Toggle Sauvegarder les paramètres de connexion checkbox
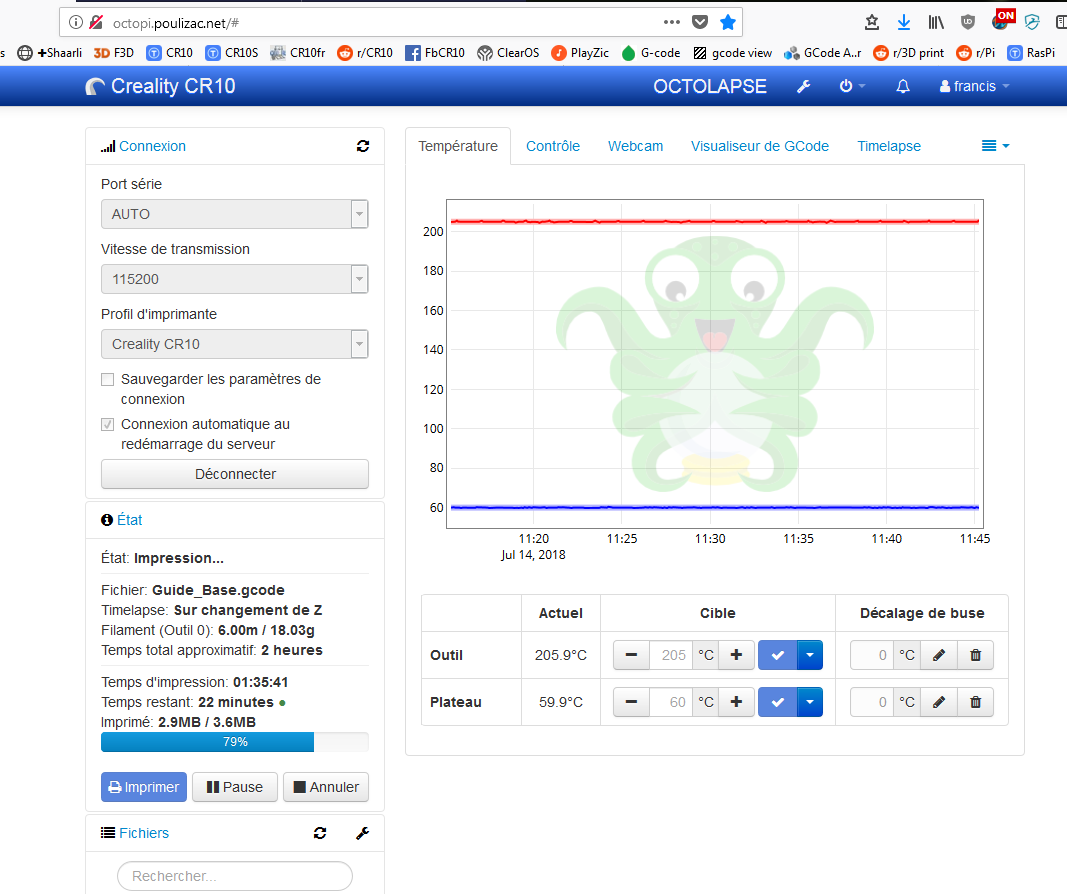This screenshot has height=894, width=1067. coord(108,380)
